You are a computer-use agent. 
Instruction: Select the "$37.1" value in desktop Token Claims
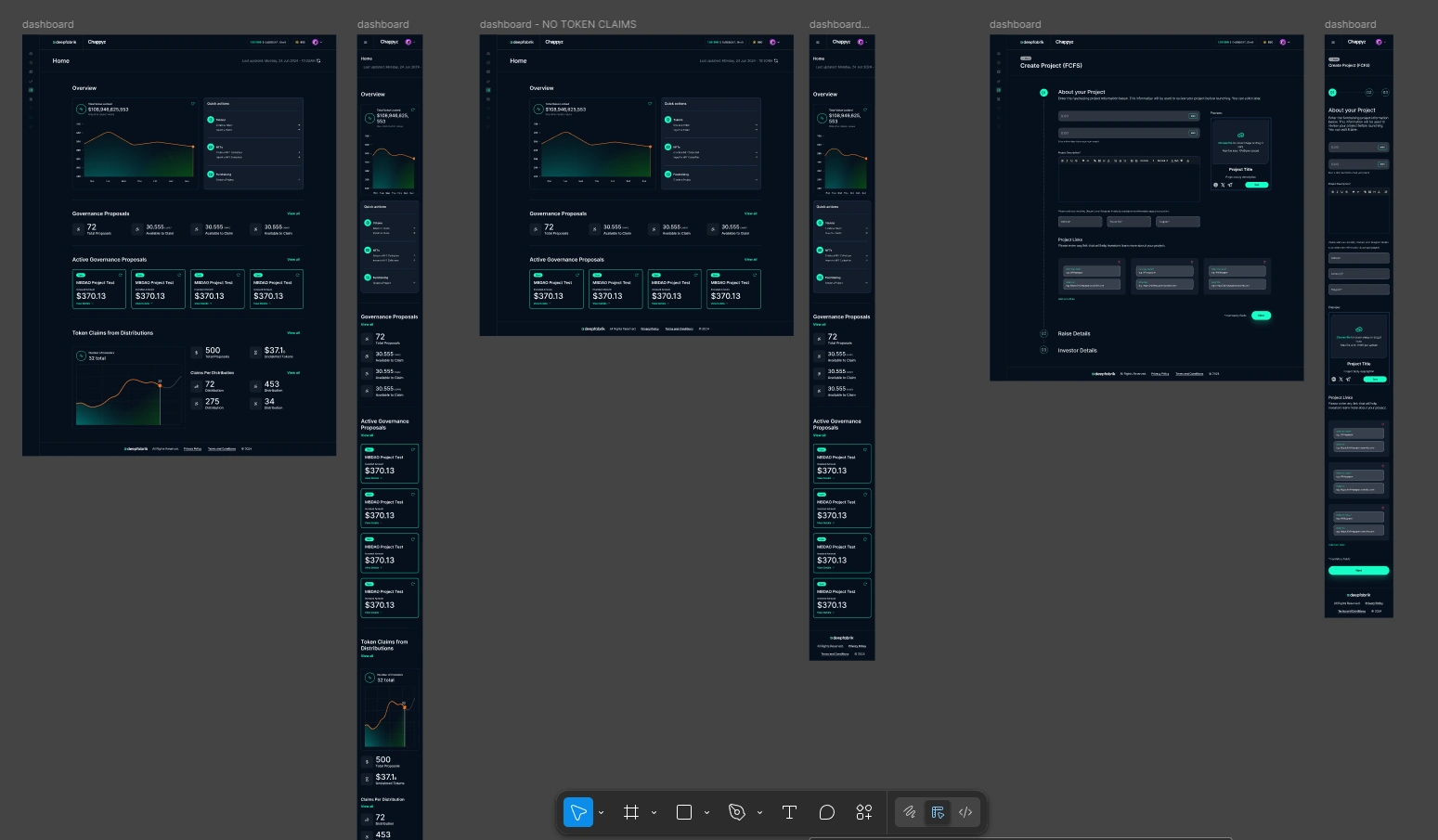(274, 350)
